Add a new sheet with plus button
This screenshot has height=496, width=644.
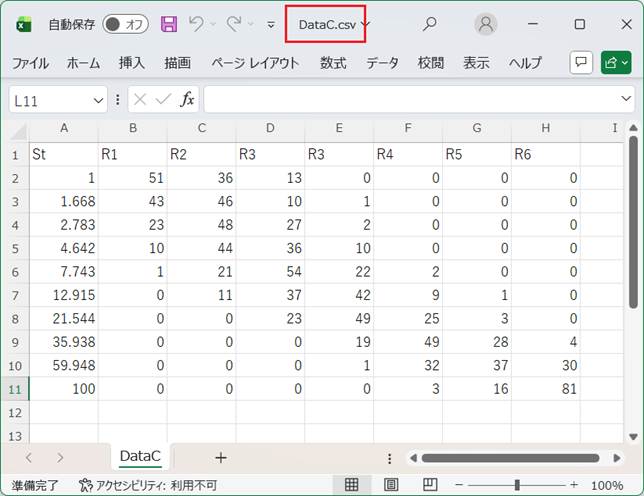click(221, 457)
